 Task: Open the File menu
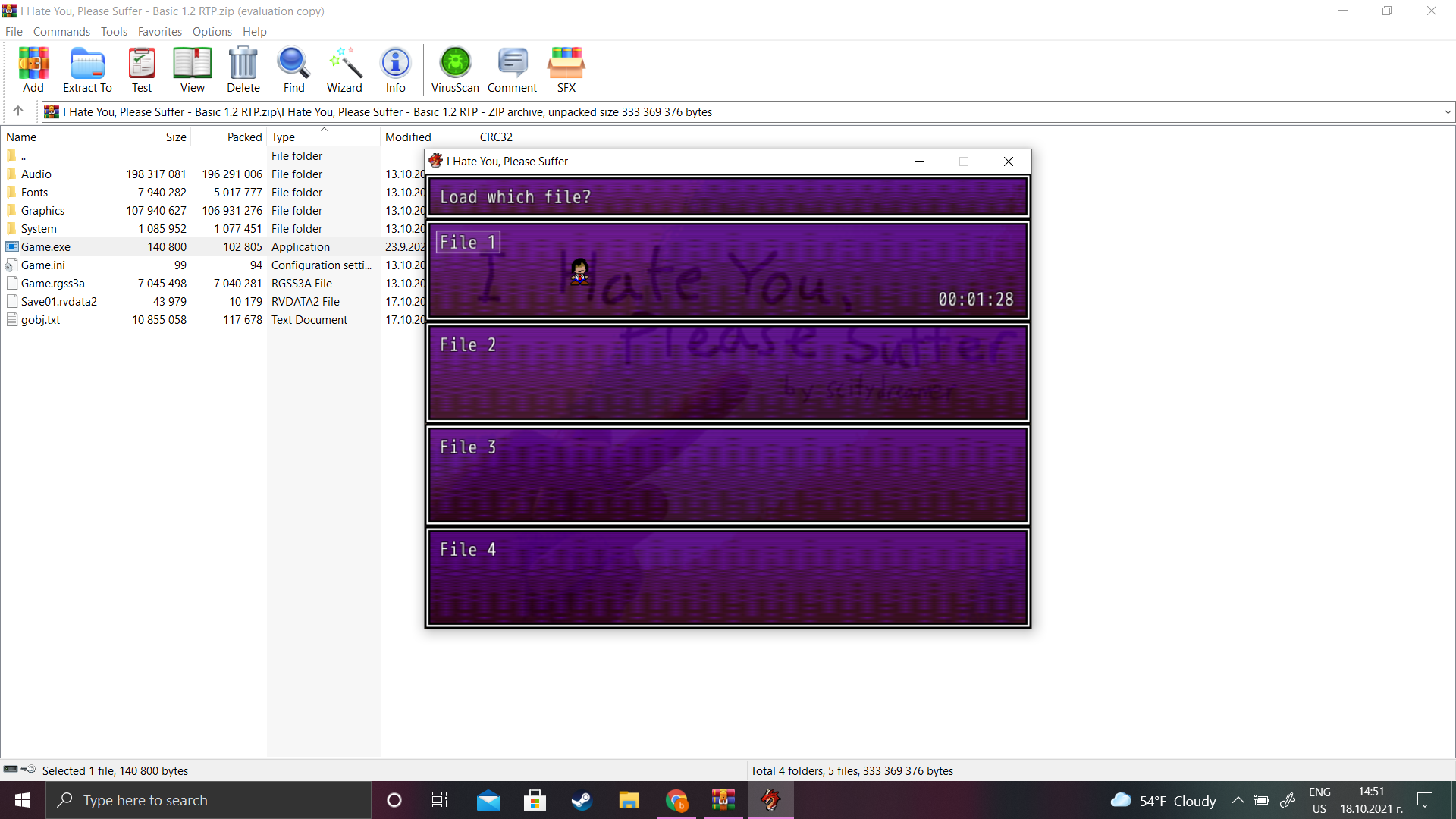tap(14, 32)
